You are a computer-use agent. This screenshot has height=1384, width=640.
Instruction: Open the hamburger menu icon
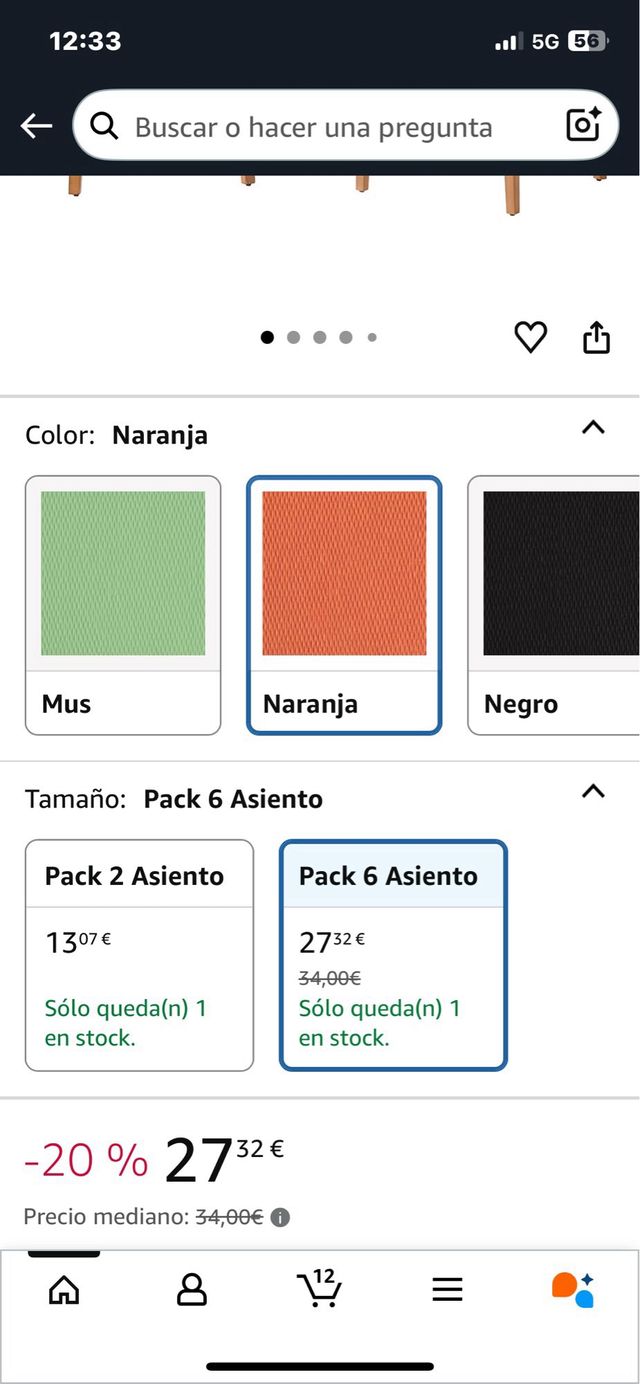(x=447, y=1290)
